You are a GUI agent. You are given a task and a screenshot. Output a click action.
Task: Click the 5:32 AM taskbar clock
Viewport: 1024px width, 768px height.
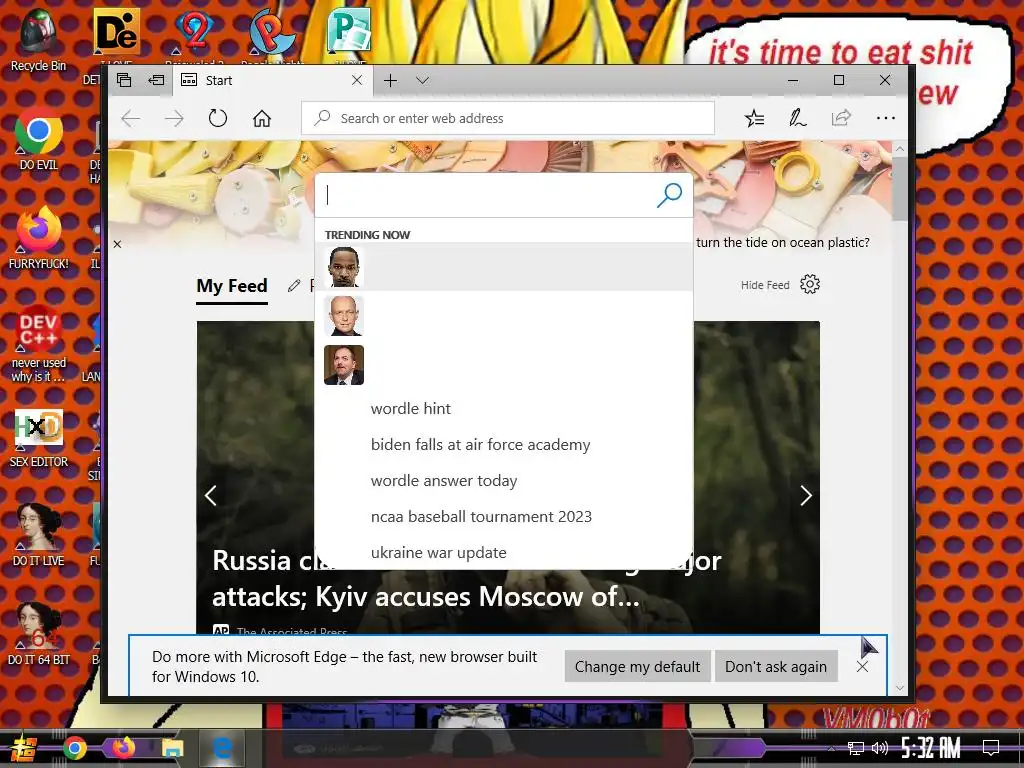coord(931,748)
